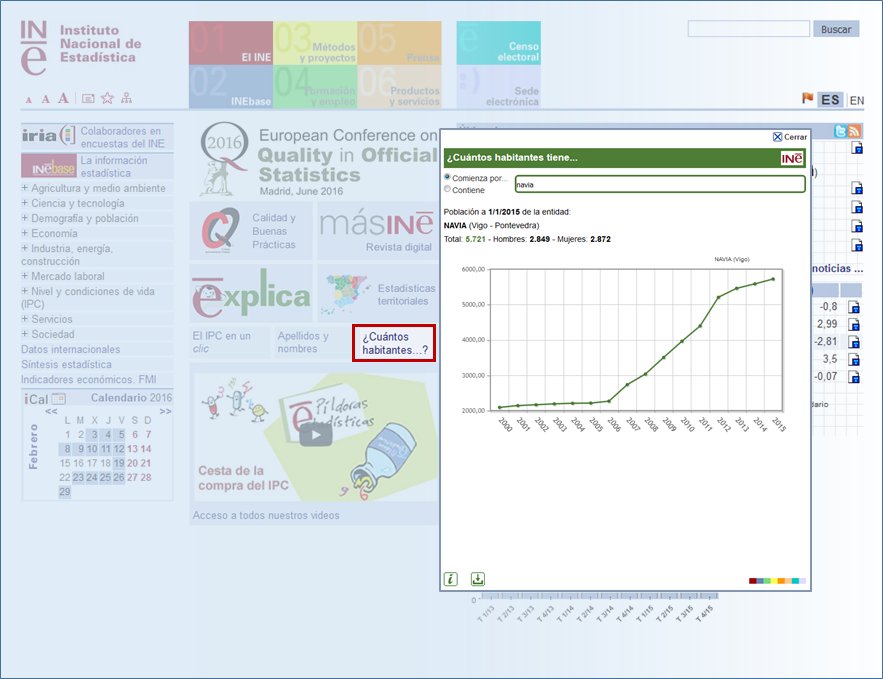Close the population popup with Cerrar
The width and height of the screenshot is (883, 679).
[790, 137]
